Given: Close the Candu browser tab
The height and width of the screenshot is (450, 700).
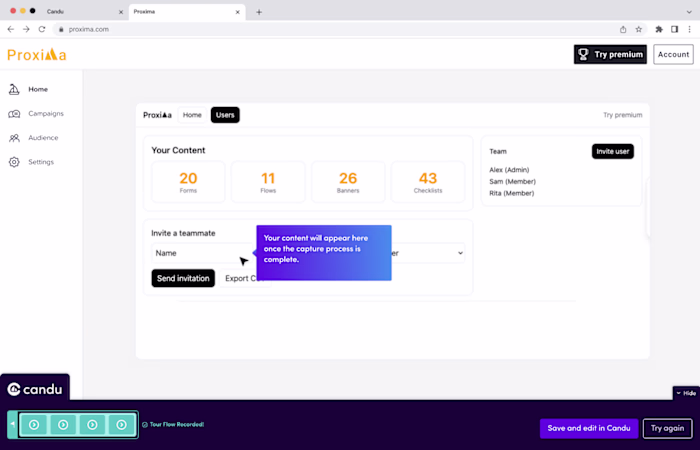Looking at the screenshot, I should point(121,12).
